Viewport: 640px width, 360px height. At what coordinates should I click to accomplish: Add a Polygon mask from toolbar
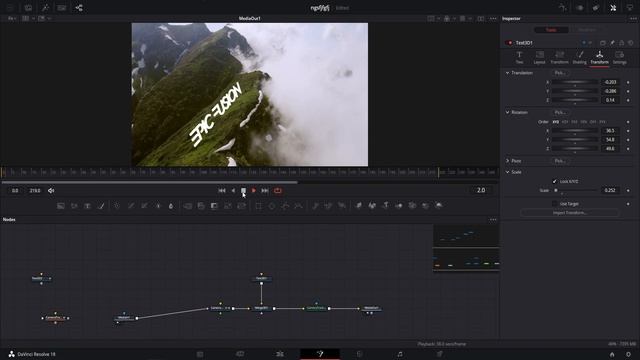tap(285, 206)
